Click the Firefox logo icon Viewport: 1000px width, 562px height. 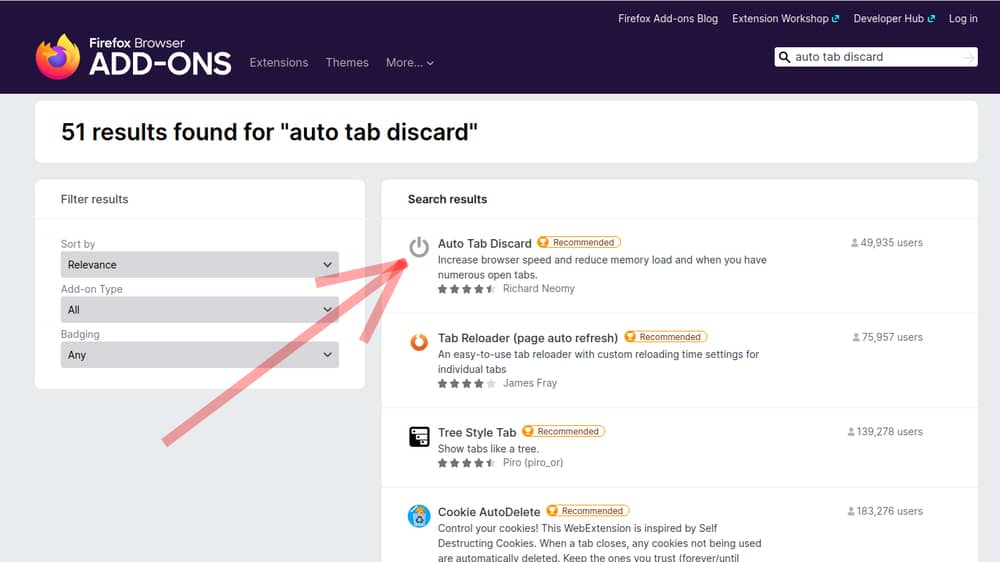tap(57, 57)
